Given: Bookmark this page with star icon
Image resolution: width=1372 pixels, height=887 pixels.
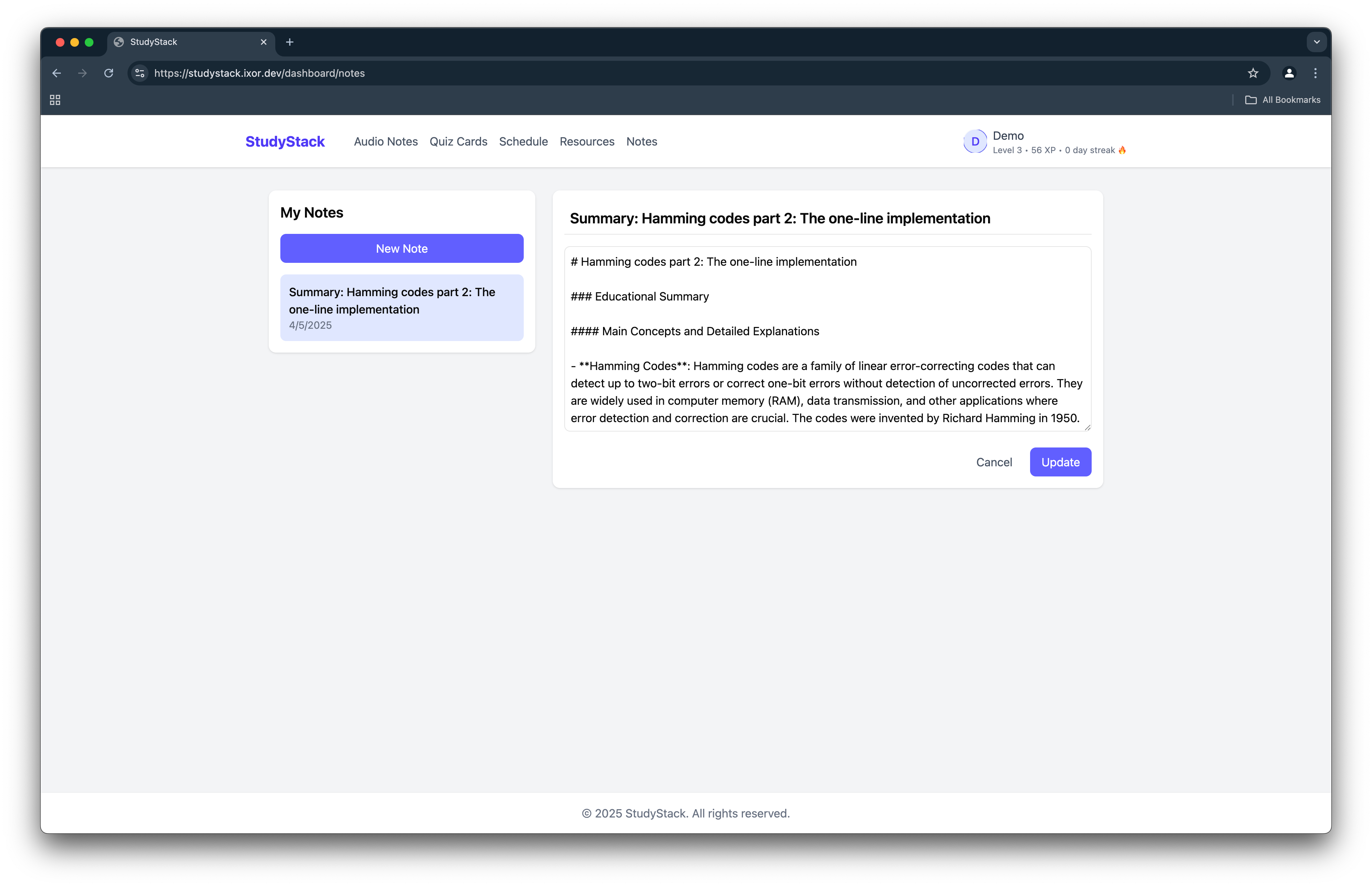Looking at the screenshot, I should [x=1253, y=73].
